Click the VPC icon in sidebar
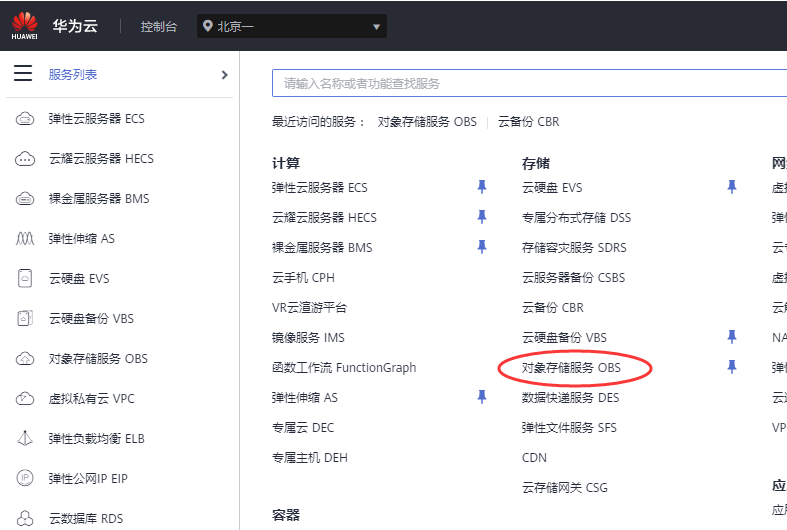Viewport: 787px width, 530px height. click(x=25, y=399)
